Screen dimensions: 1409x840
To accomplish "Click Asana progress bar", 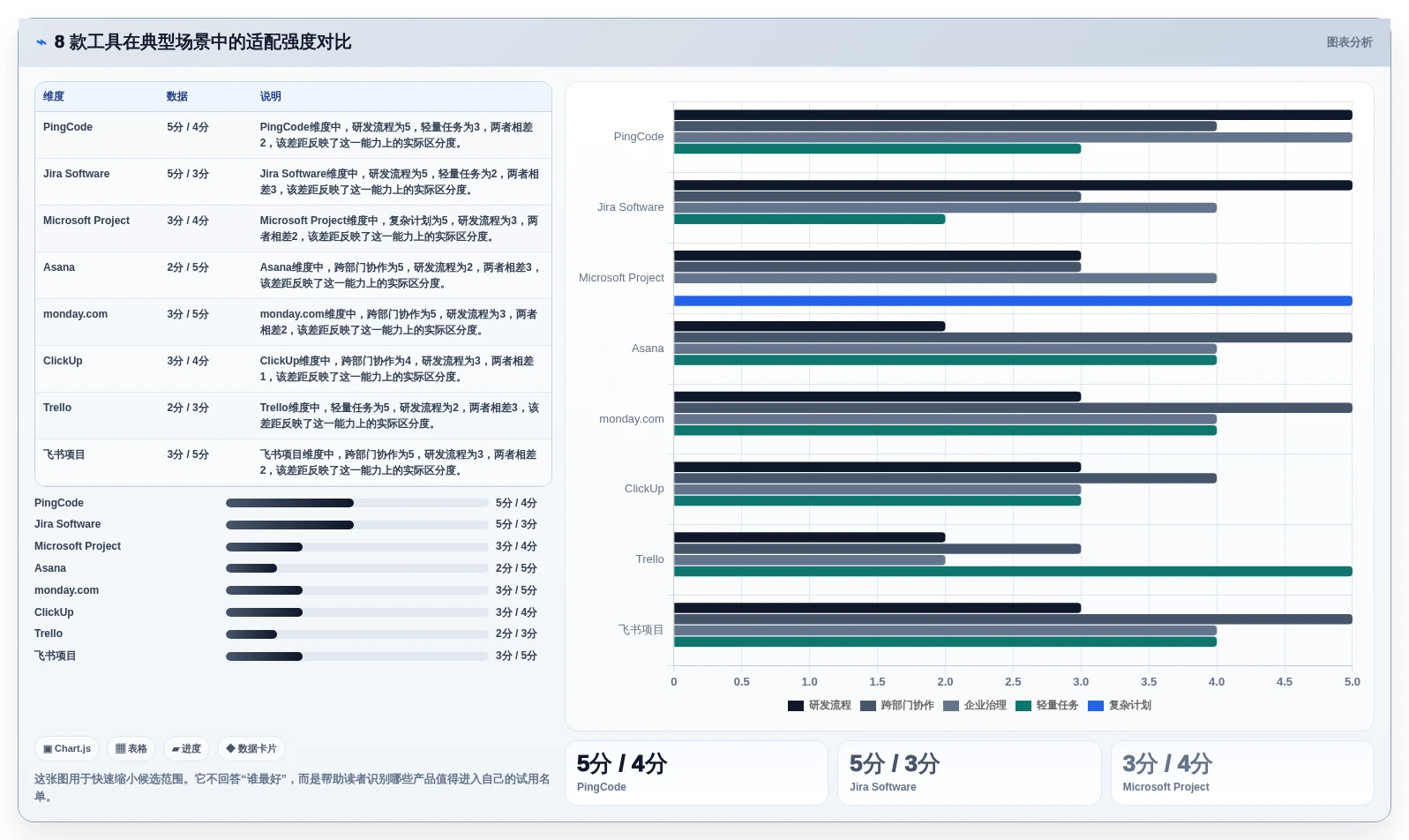I will (357, 568).
